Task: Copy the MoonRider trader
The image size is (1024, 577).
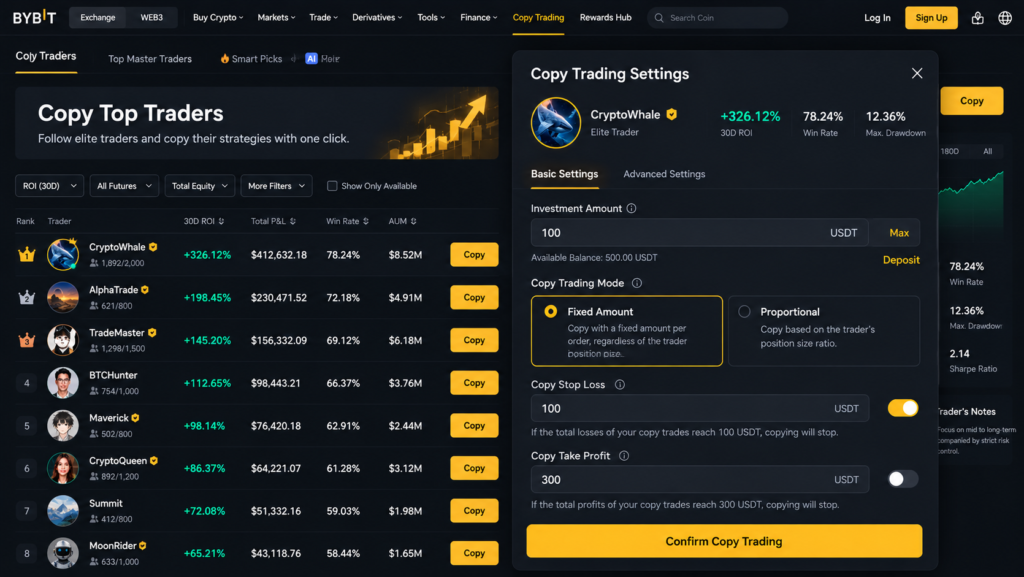Action: pos(474,553)
